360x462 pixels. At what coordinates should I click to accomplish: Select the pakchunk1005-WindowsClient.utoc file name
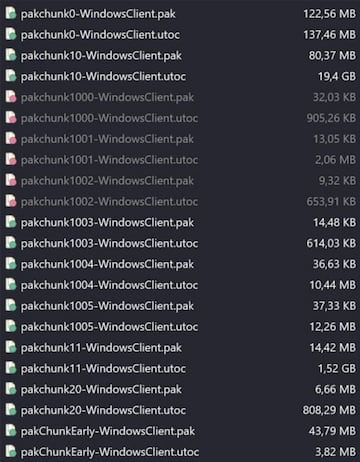(109, 327)
